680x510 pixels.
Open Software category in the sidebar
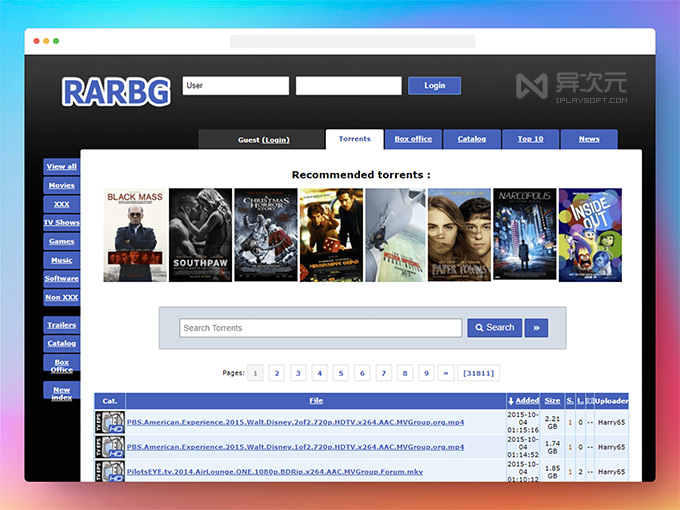62,278
